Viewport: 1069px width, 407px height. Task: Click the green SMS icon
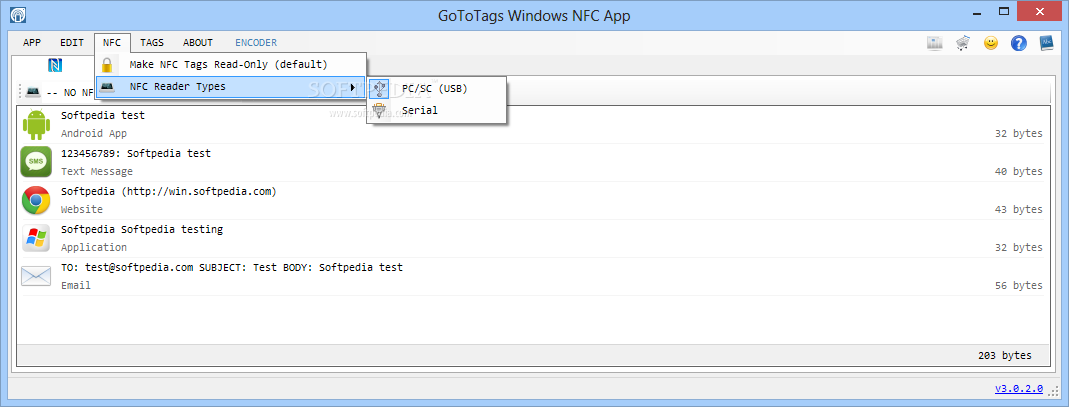pyautogui.click(x=36, y=162)
